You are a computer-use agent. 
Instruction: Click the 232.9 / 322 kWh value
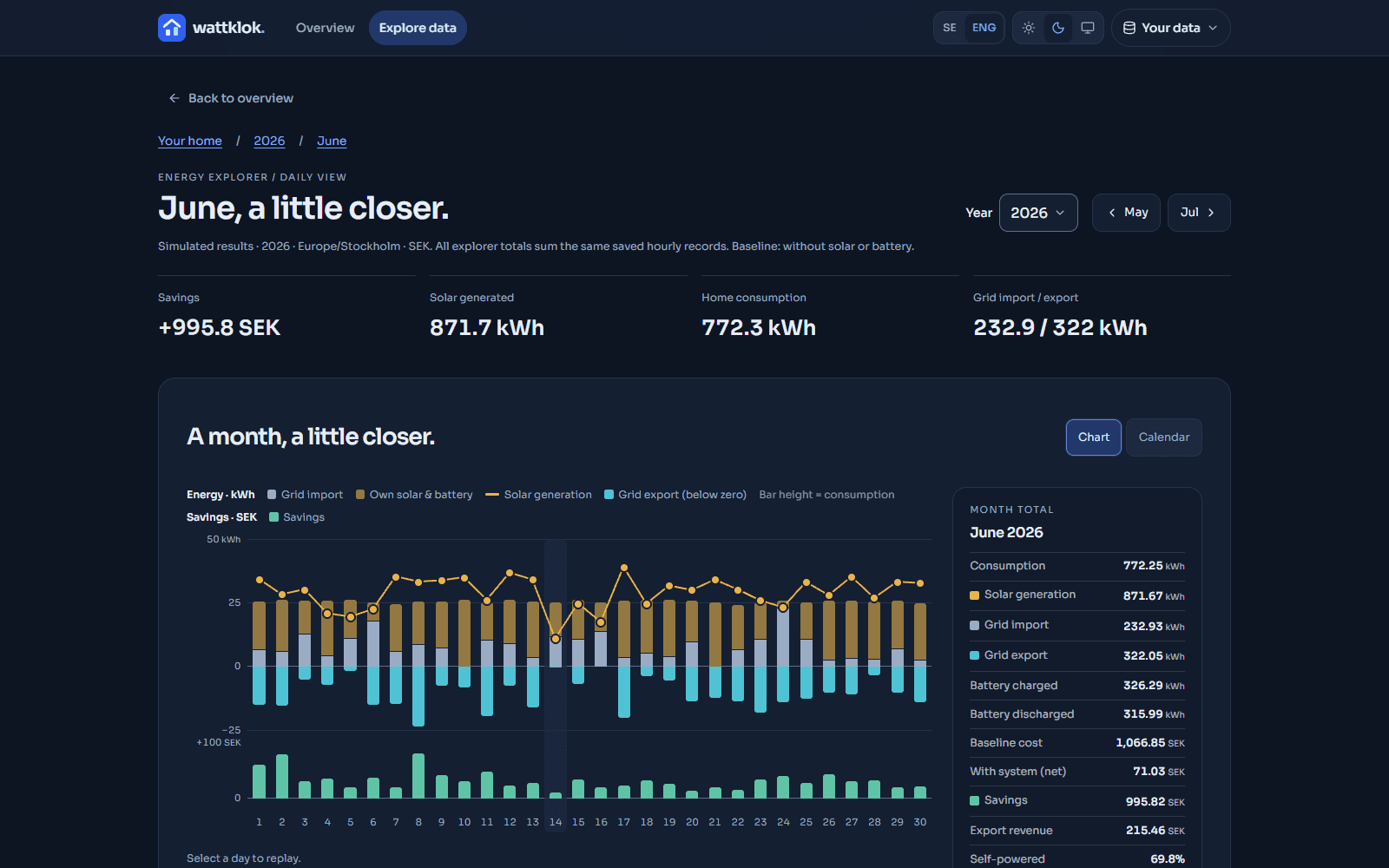coord(1060,328)
